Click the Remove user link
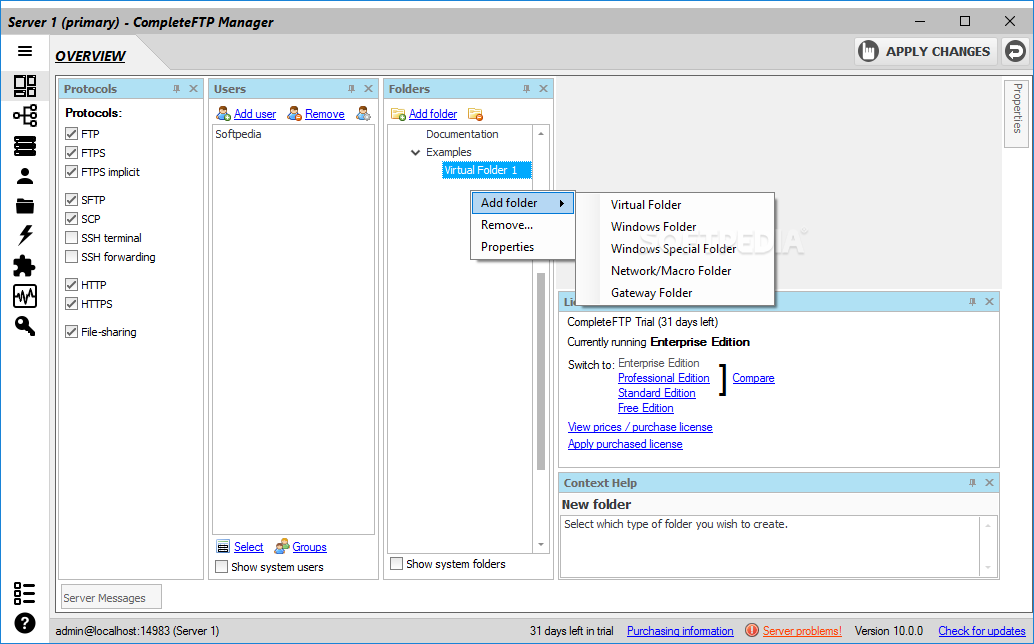This screenshot has width=1034, height=644. pos(324,114)
